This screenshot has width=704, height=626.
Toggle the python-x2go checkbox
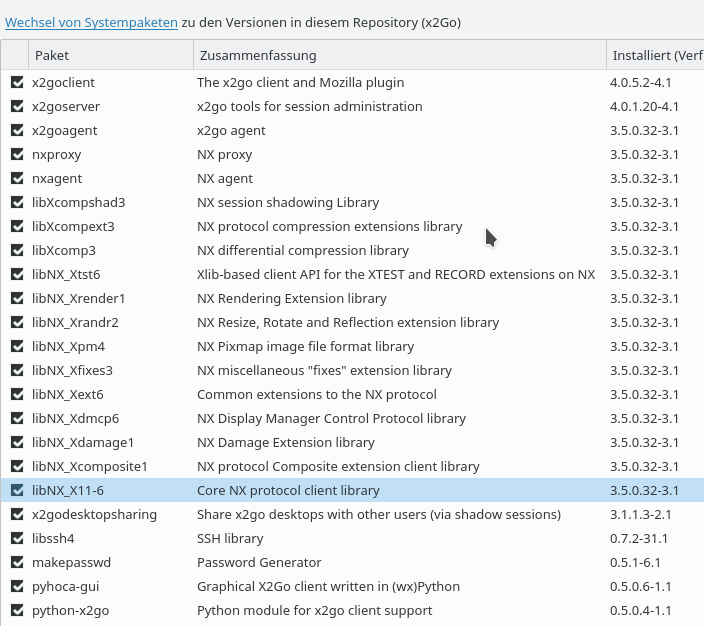(x=17, y=610)
